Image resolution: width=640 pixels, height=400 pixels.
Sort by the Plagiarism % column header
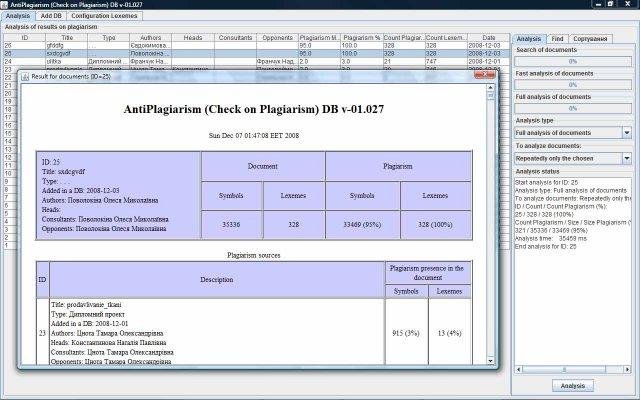coord(361,38)
